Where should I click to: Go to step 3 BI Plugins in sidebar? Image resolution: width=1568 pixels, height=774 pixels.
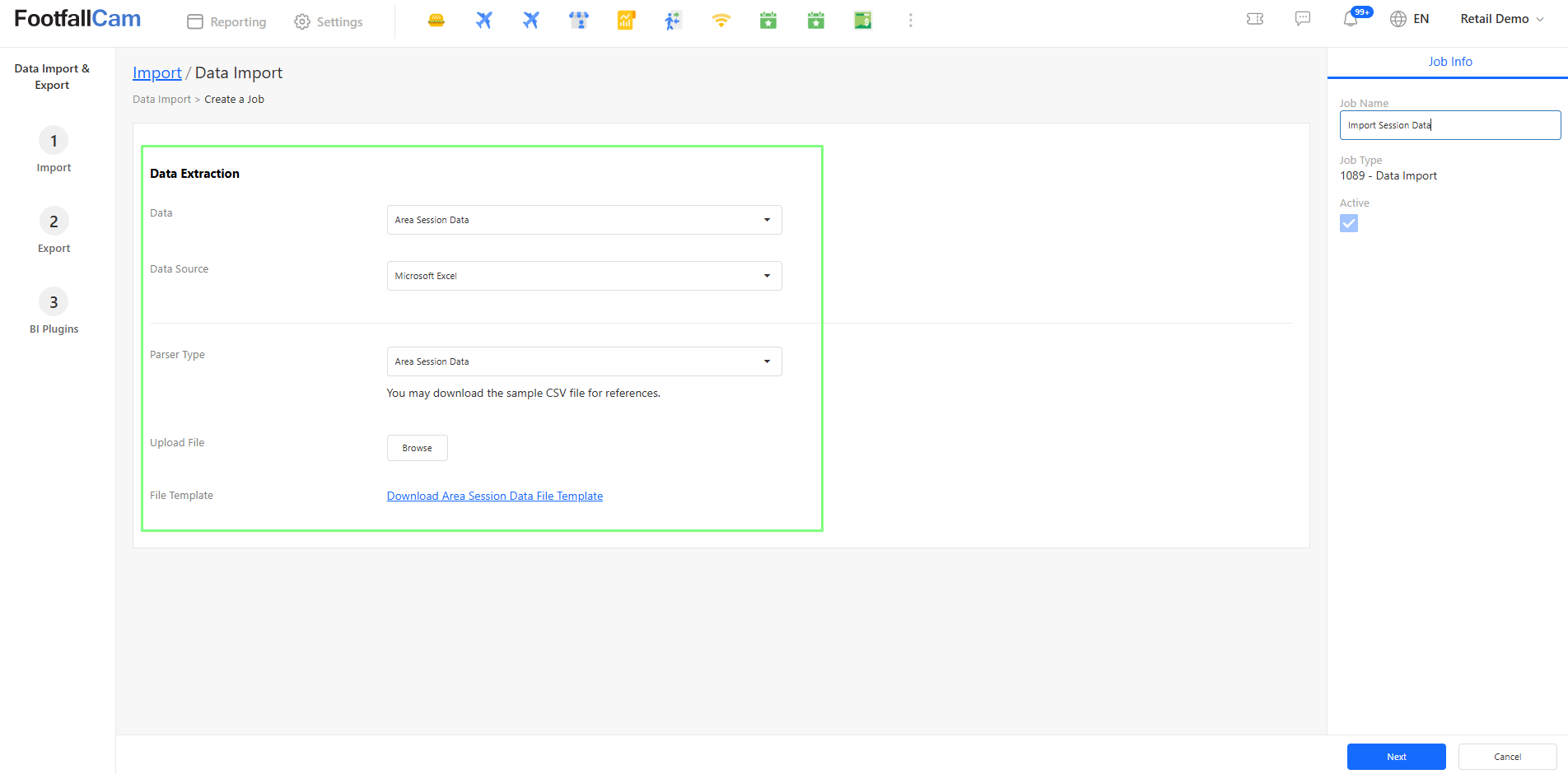(54, 311)
